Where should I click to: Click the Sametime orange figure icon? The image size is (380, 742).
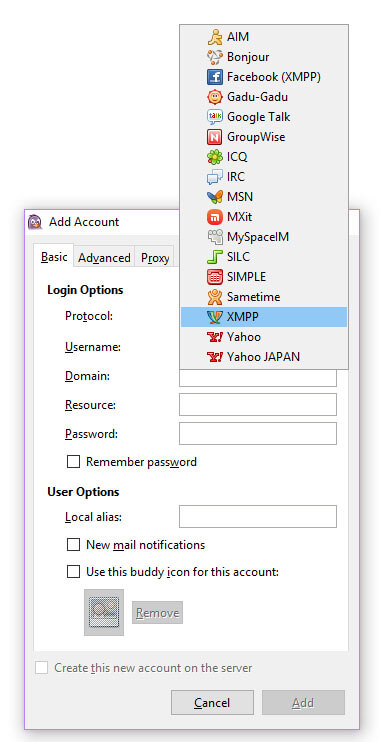(x=214, y=297)
